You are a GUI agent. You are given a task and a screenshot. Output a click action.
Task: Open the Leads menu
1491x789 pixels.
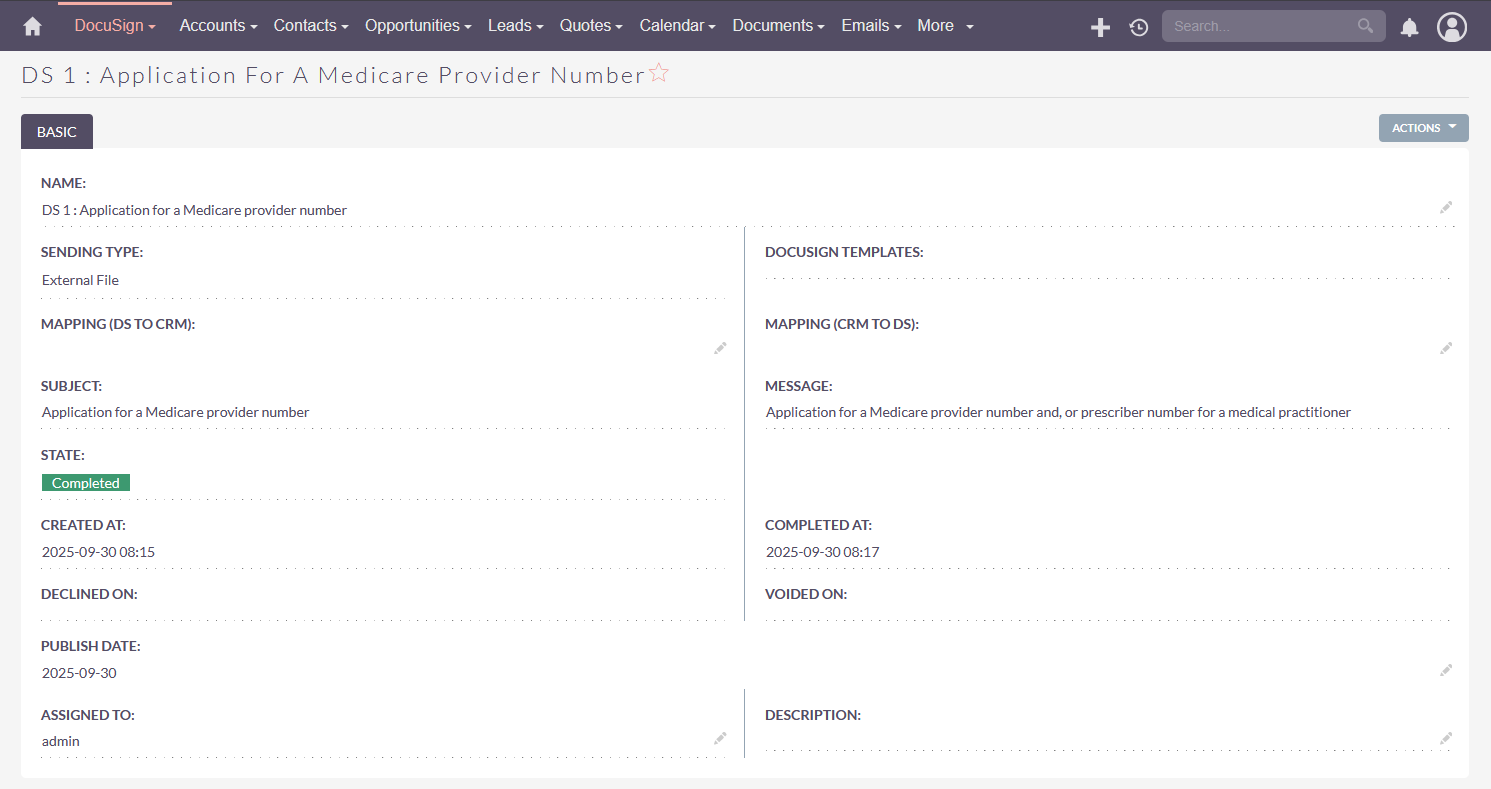point(515,25)
